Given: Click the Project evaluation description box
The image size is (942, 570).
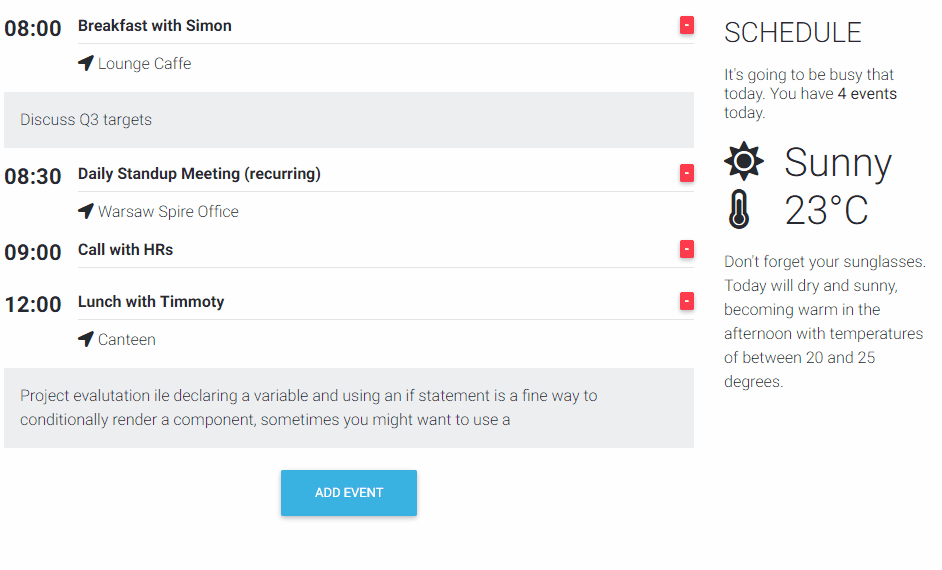Looking at the screenshot, I should pyautogui.click(x=348, y=408).
